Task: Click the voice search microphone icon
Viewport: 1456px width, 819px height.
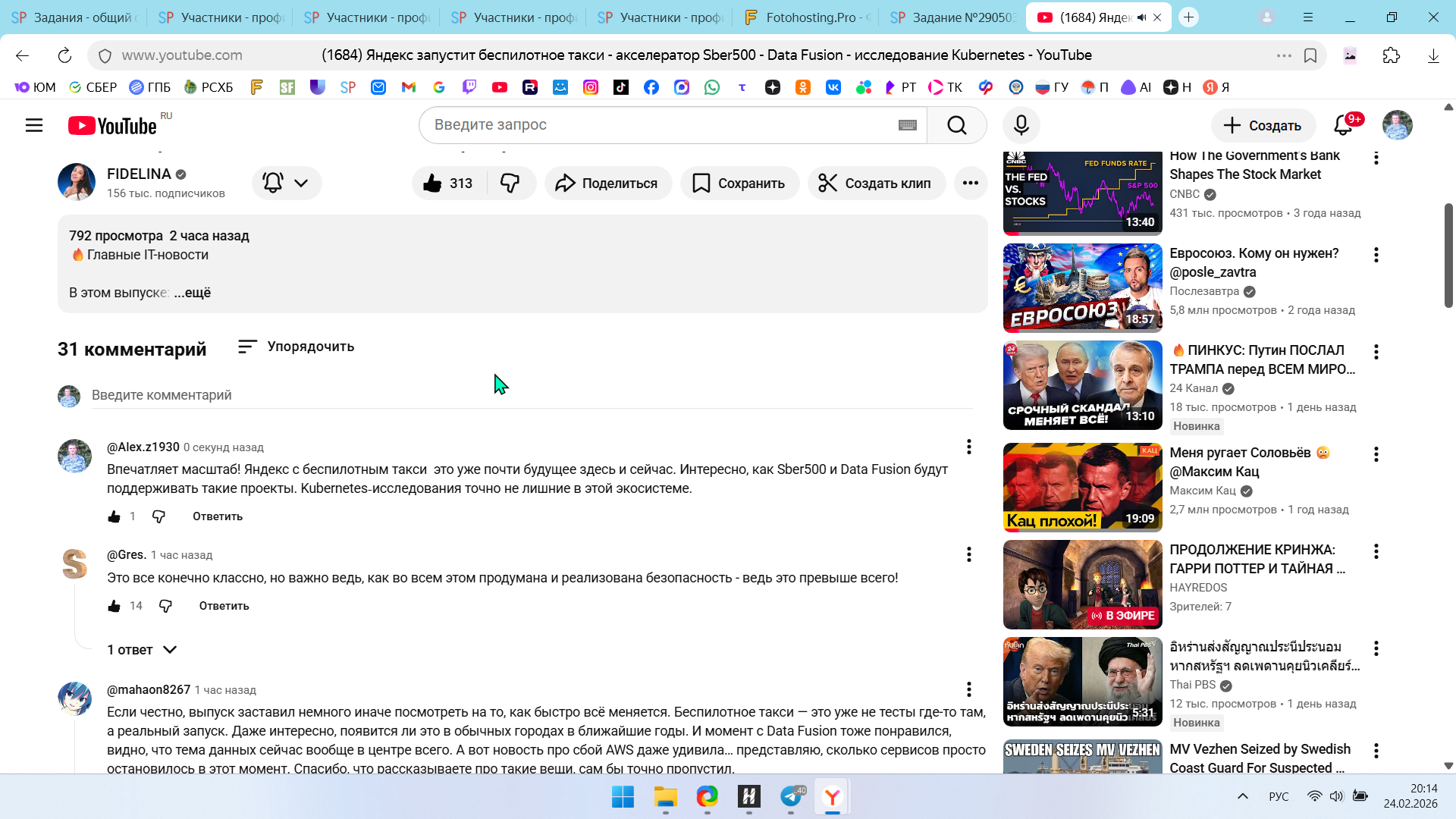Action: [x=1021, y=125]
